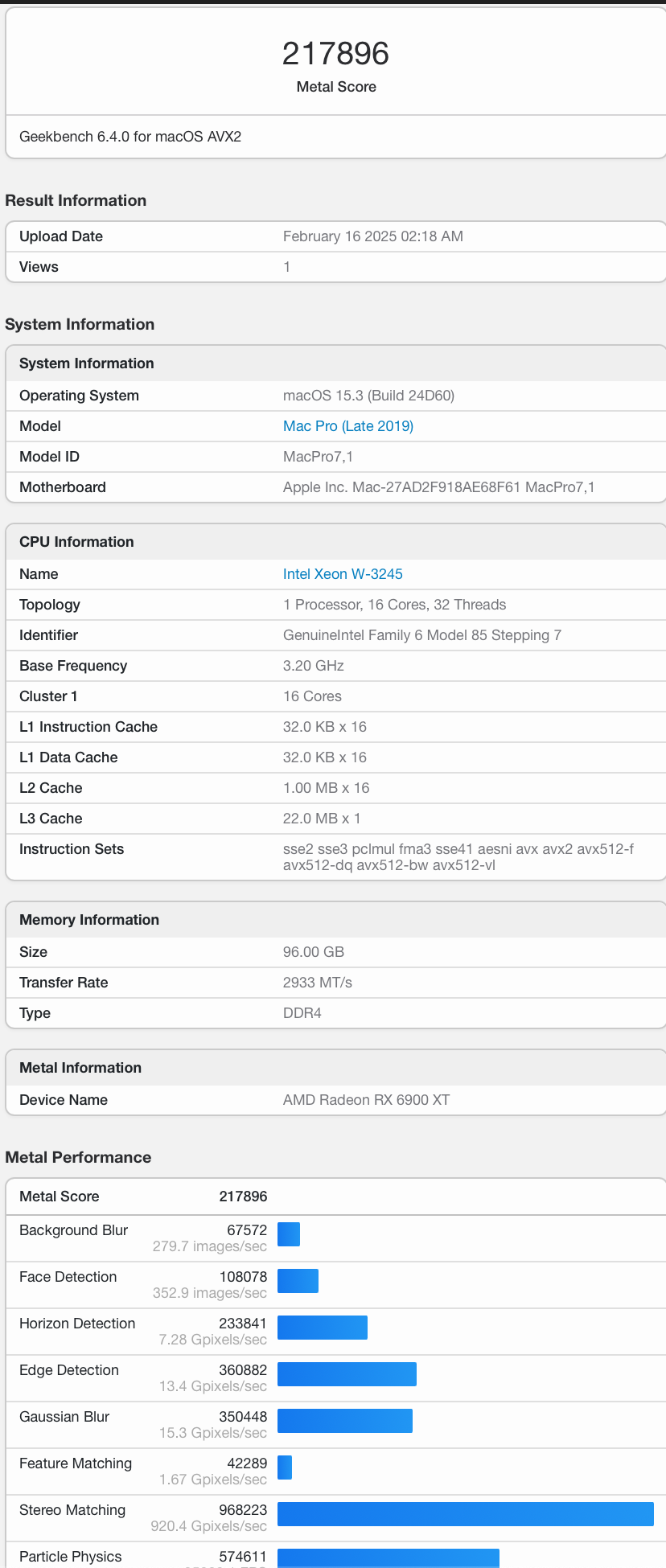Click the Transfer Rate value 2933 MT/s
The height and width of the screenshot is (1568, 666).
(318, 983)
